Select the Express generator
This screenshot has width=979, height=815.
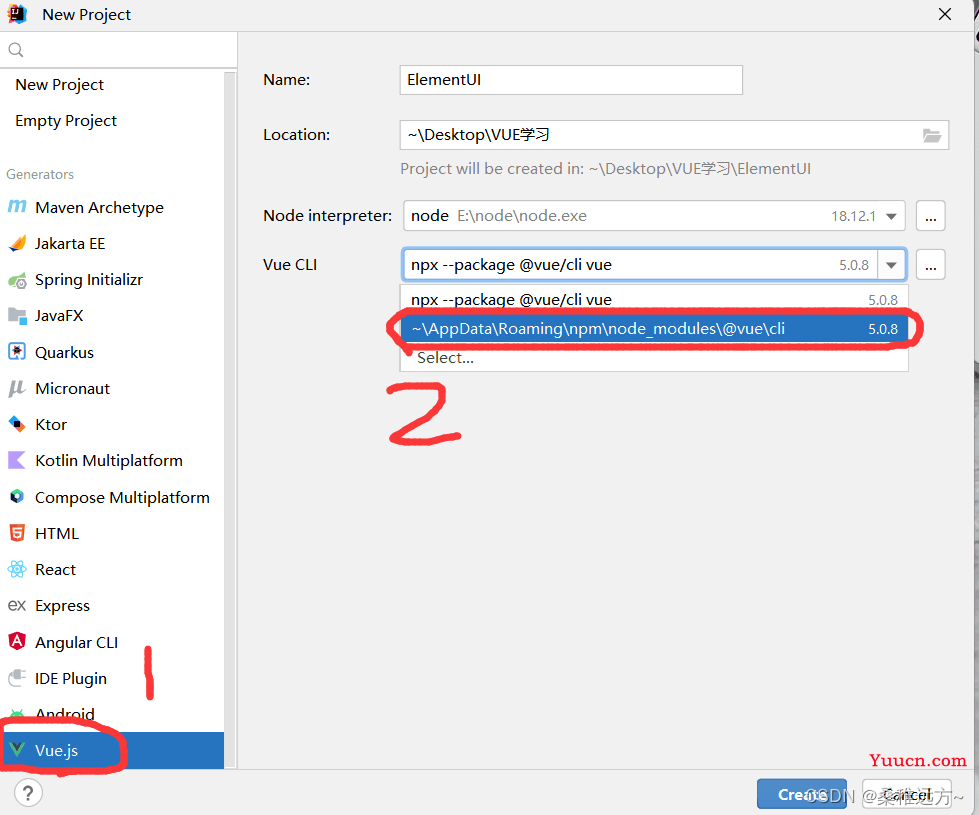(x=112, y=606)
